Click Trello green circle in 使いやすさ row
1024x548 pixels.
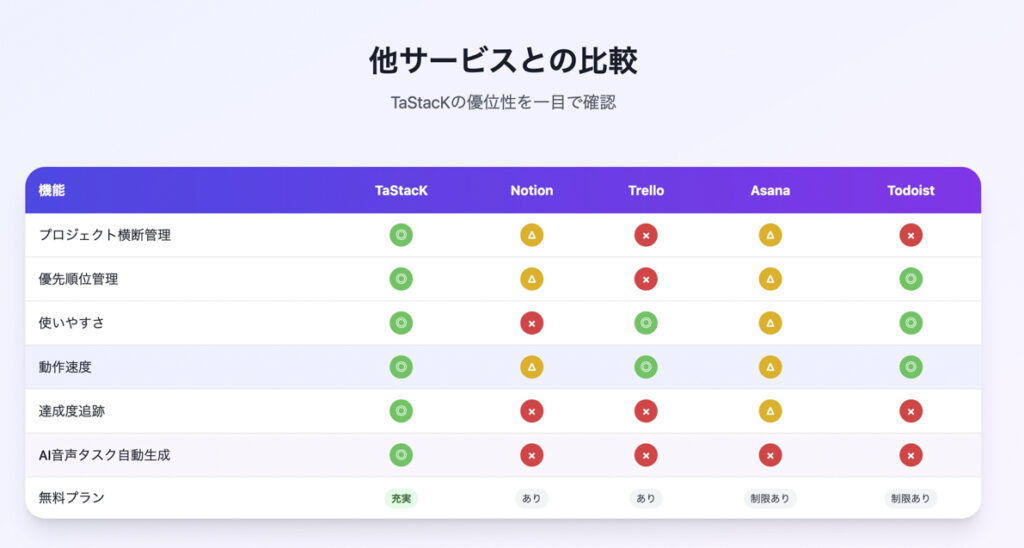646,323
